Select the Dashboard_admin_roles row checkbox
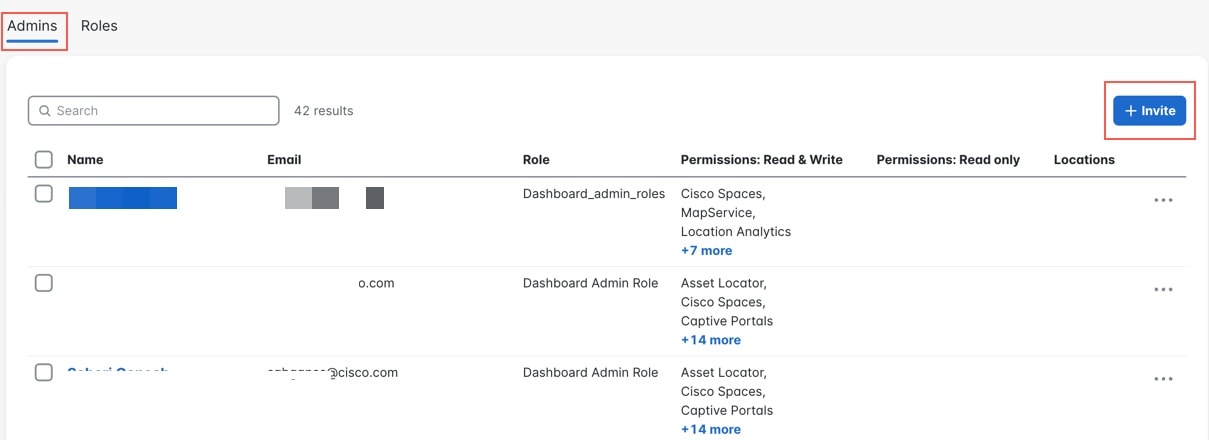 (44, 194)
